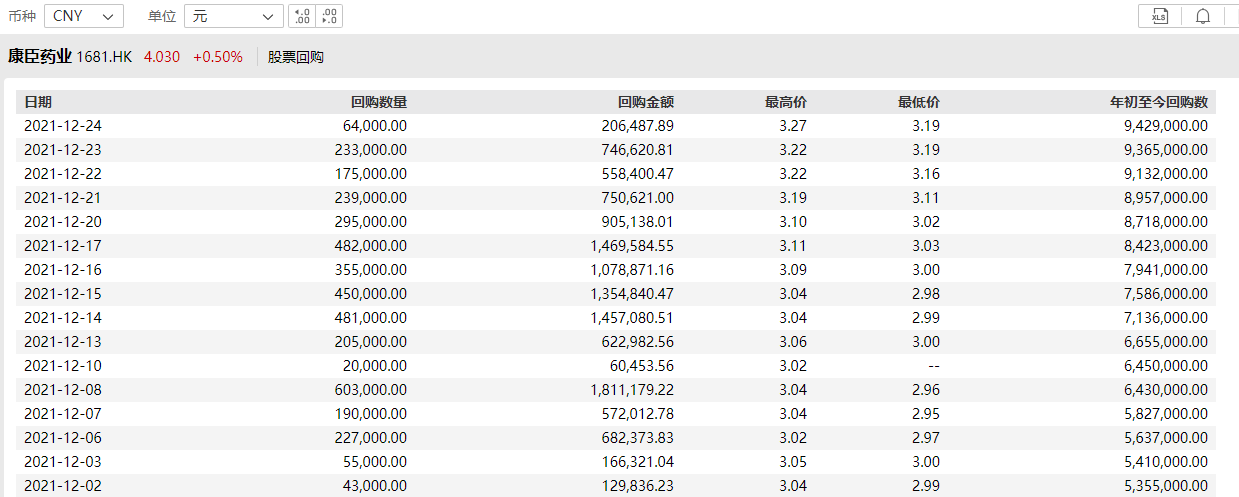Export table using the XLS icon
Image resolution: width=1239 pixels, height=497 pixels.
1160,16
